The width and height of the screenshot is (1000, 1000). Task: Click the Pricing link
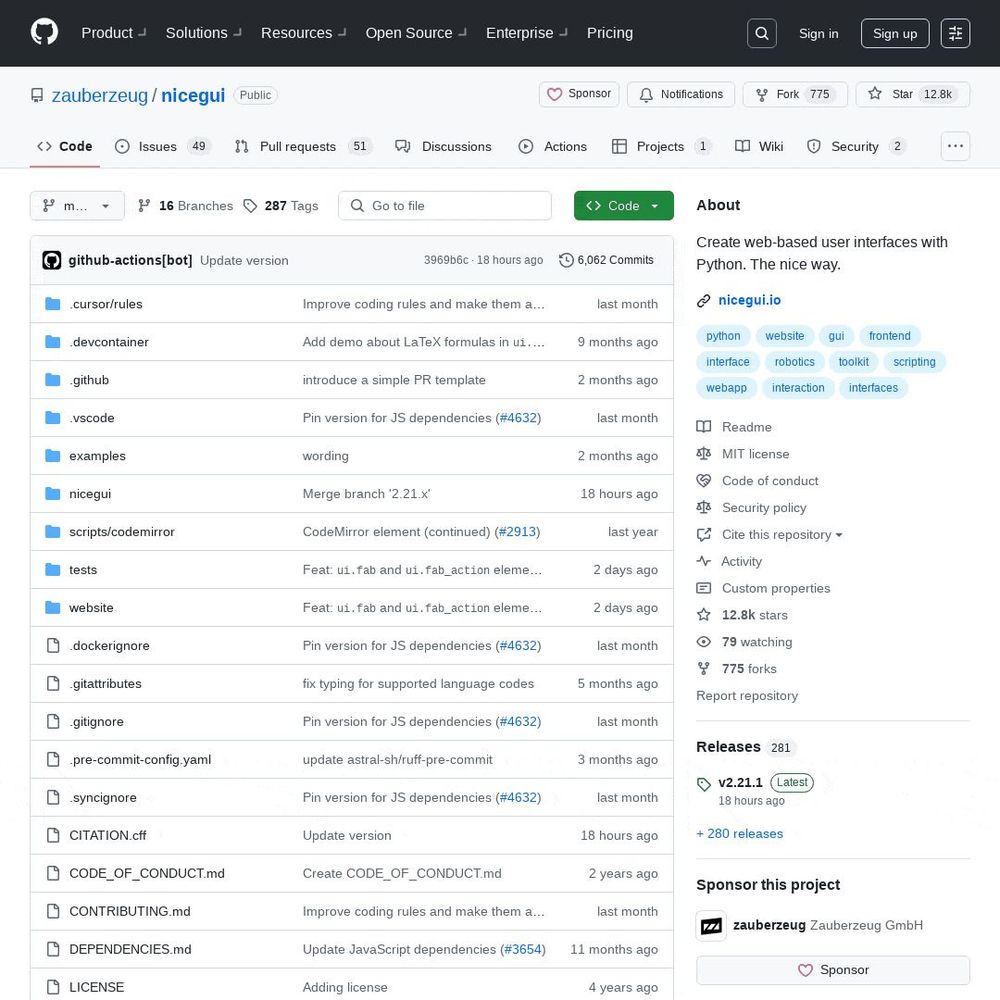point(610,33)
